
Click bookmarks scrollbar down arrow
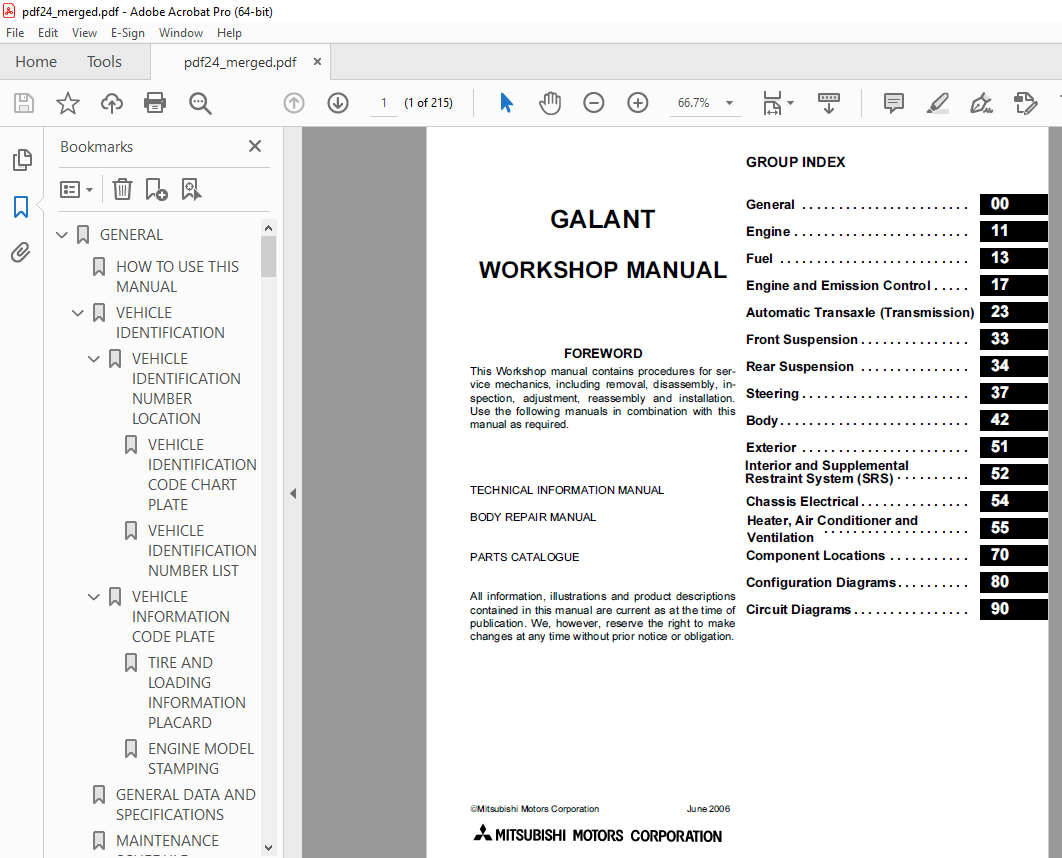(268, 847)
